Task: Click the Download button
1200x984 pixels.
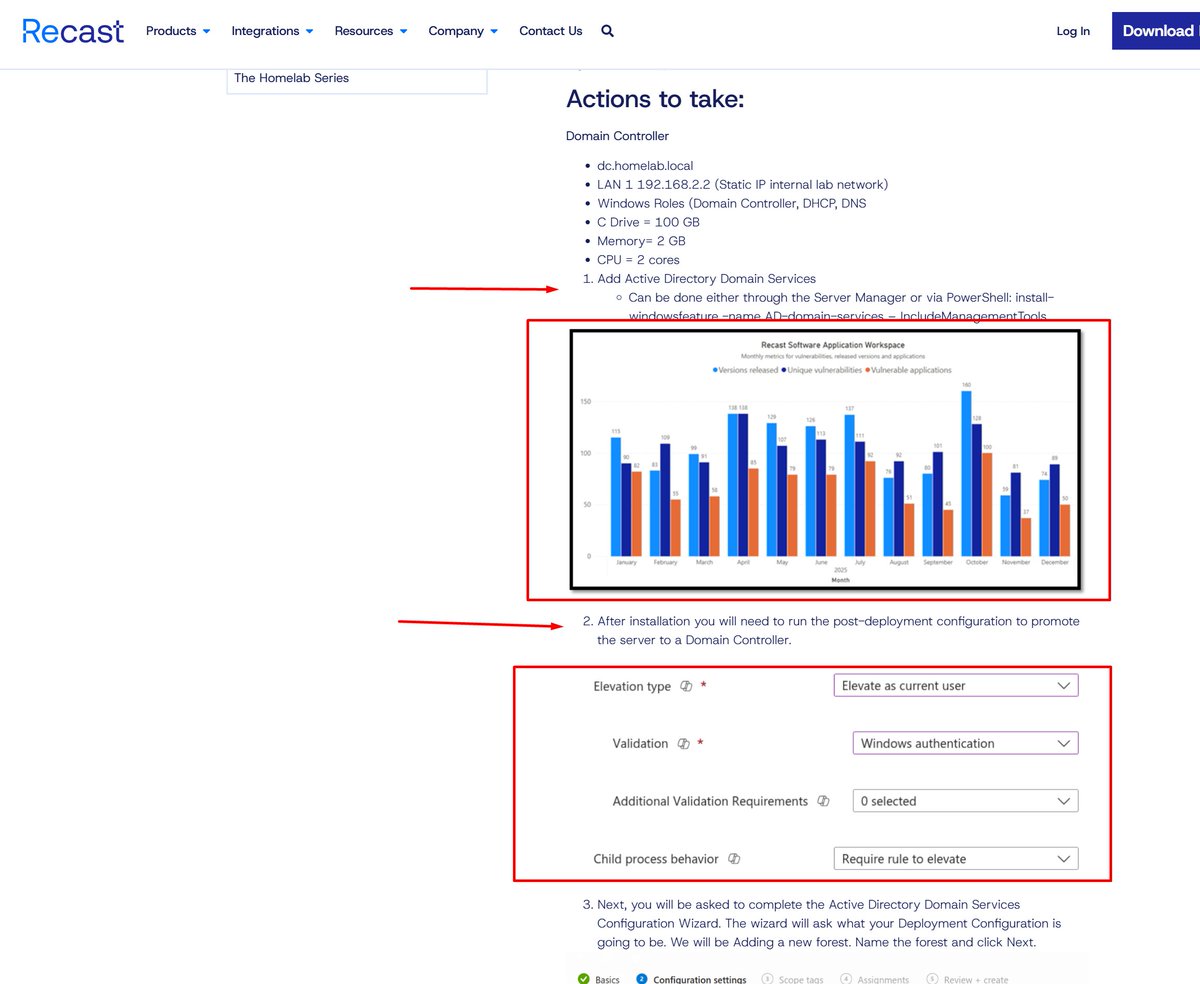Action: 1157,31
